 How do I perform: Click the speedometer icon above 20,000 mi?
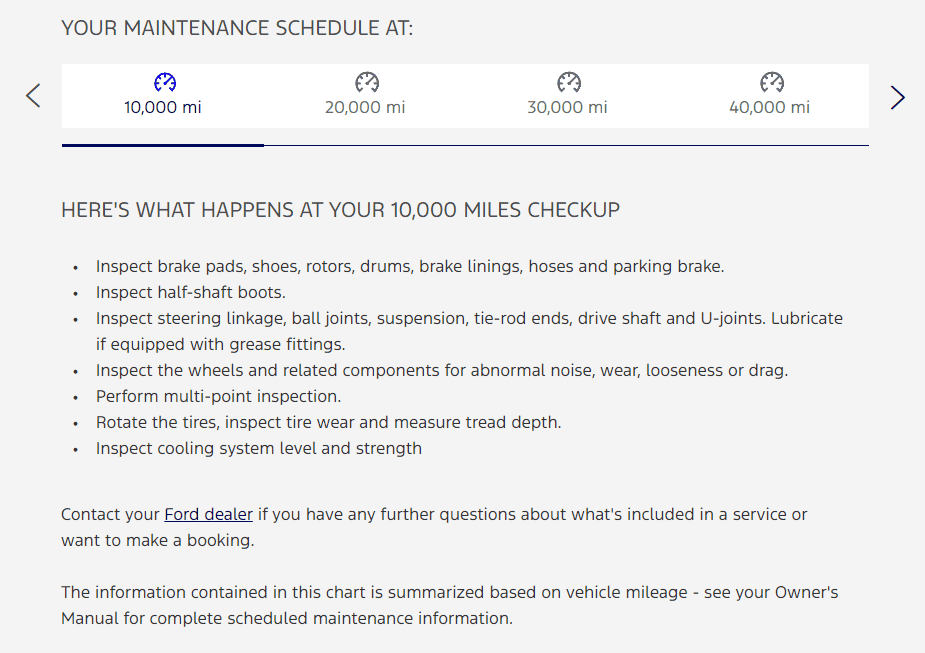coord(366,82)
